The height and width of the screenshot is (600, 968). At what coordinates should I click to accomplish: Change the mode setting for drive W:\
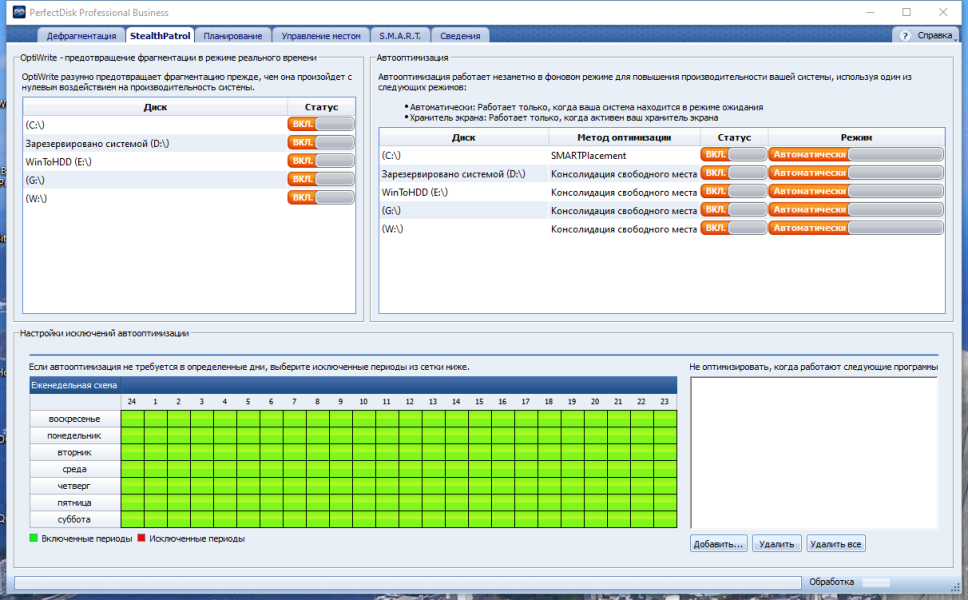point(856,228)
